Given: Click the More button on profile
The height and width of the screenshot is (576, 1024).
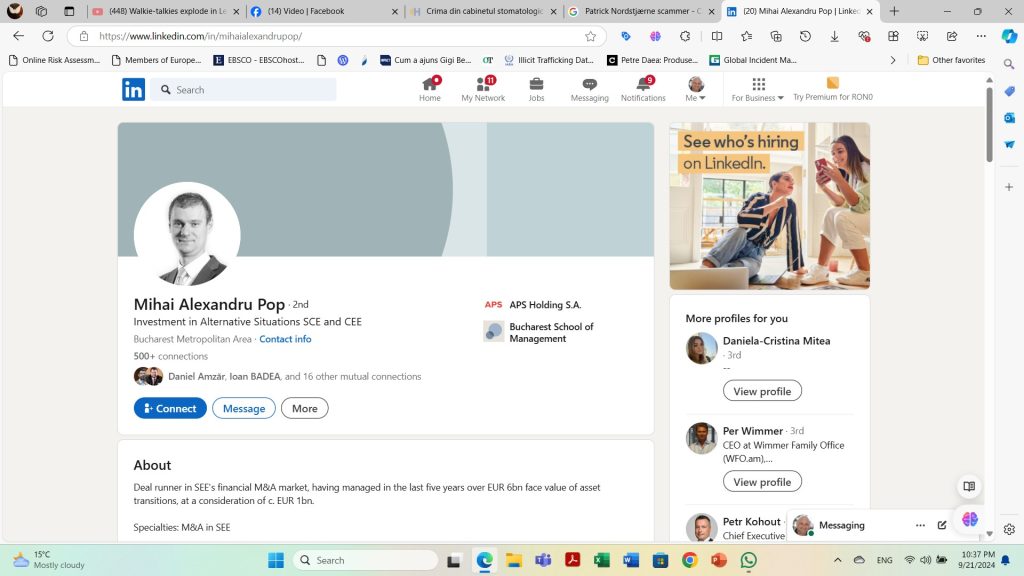Looking at the screenshot, I should click(304, 408).
